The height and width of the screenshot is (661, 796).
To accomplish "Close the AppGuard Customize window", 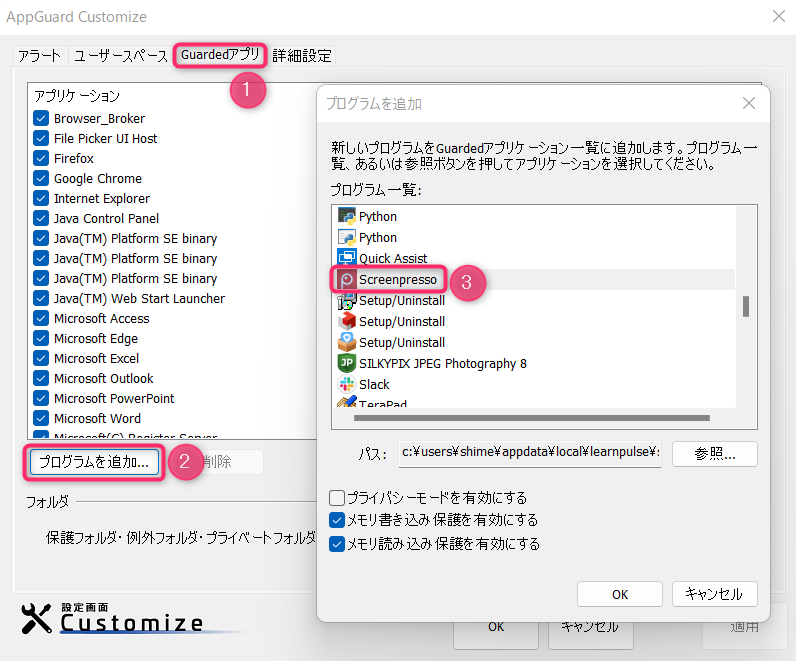I will click(x=779, y=16).
